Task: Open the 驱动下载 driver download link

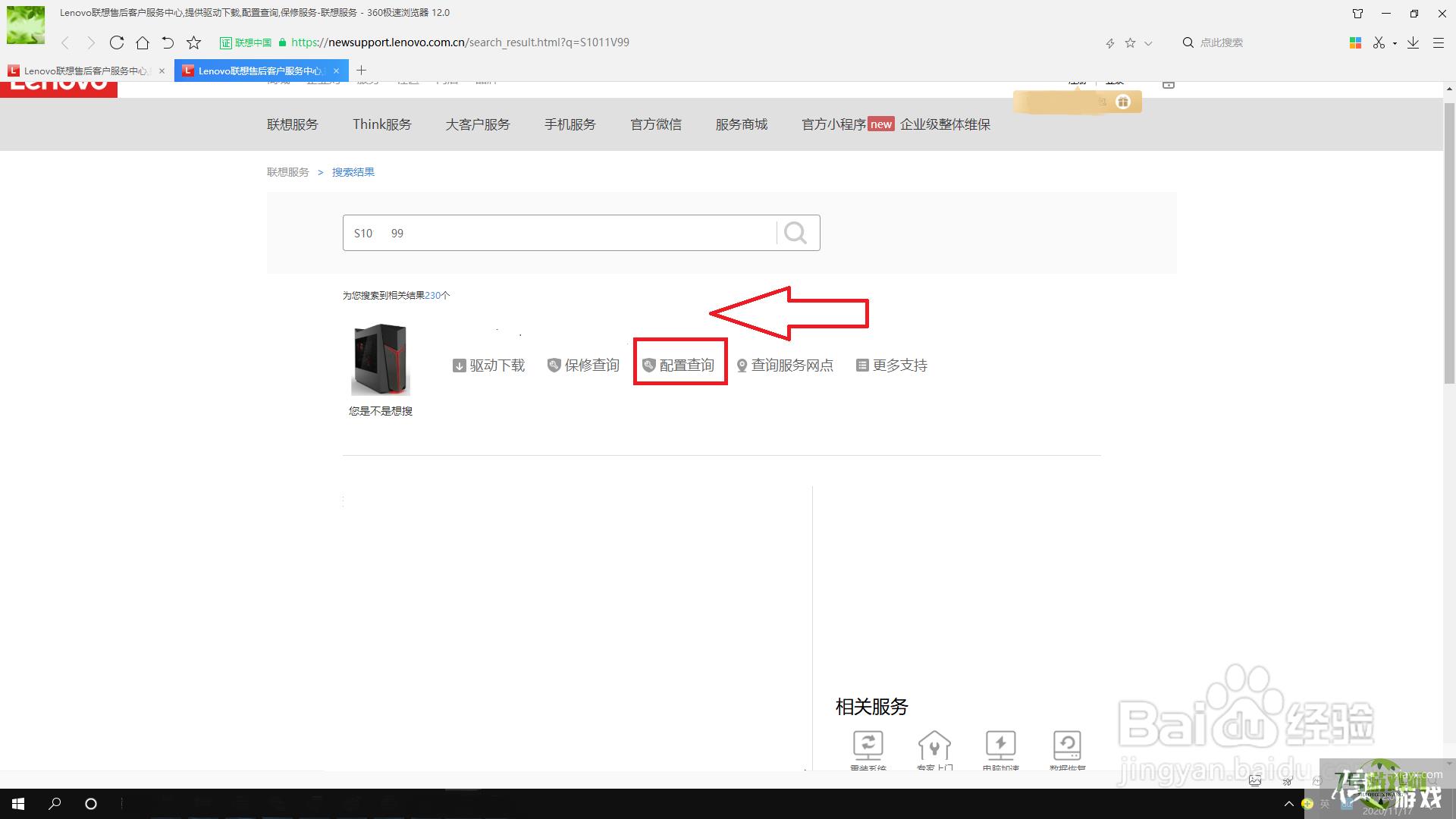Action: coord(489,366)
